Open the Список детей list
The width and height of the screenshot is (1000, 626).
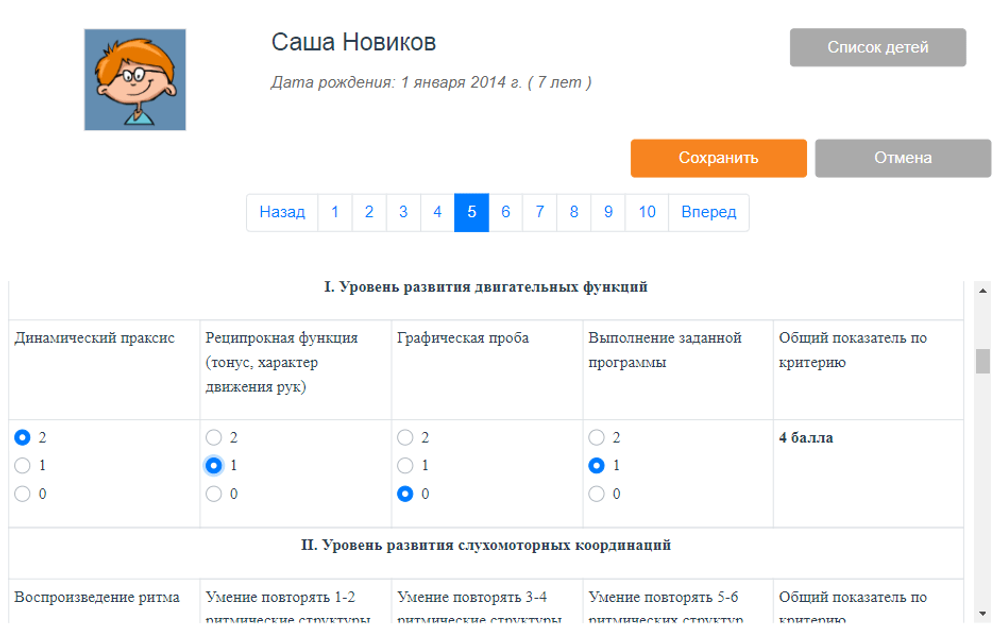pos(877,47)
